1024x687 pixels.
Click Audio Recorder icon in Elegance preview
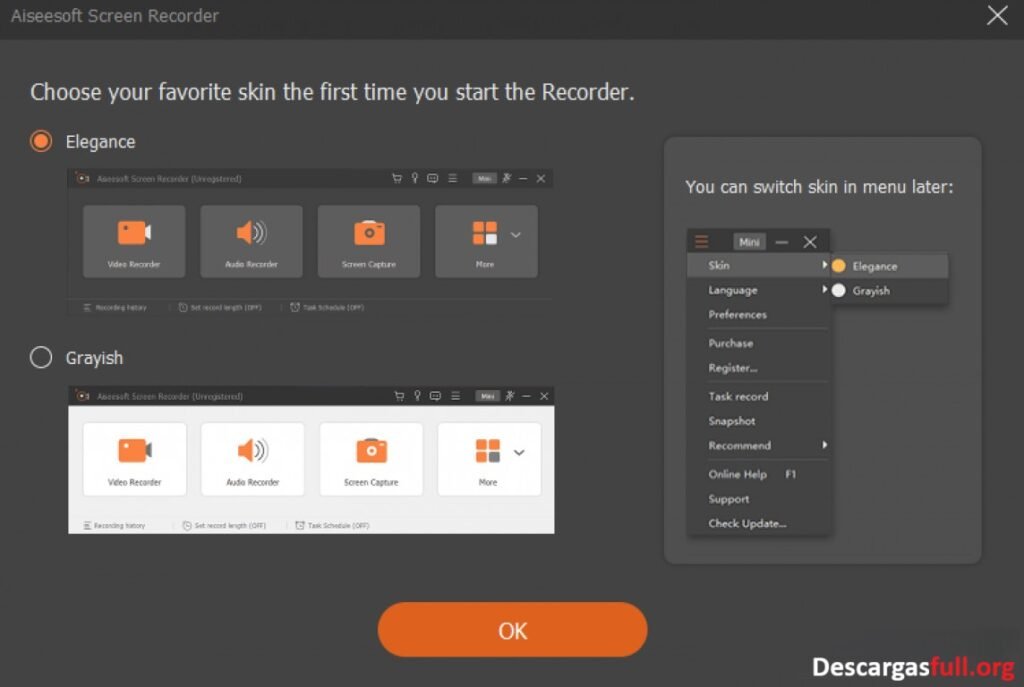click(251, 233)
